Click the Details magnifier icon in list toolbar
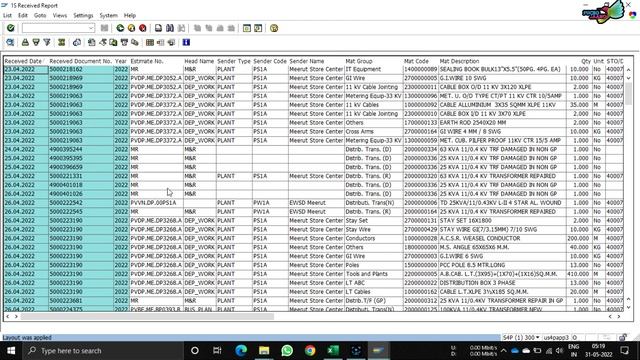640x360 pixels. (x=10, y=42)
